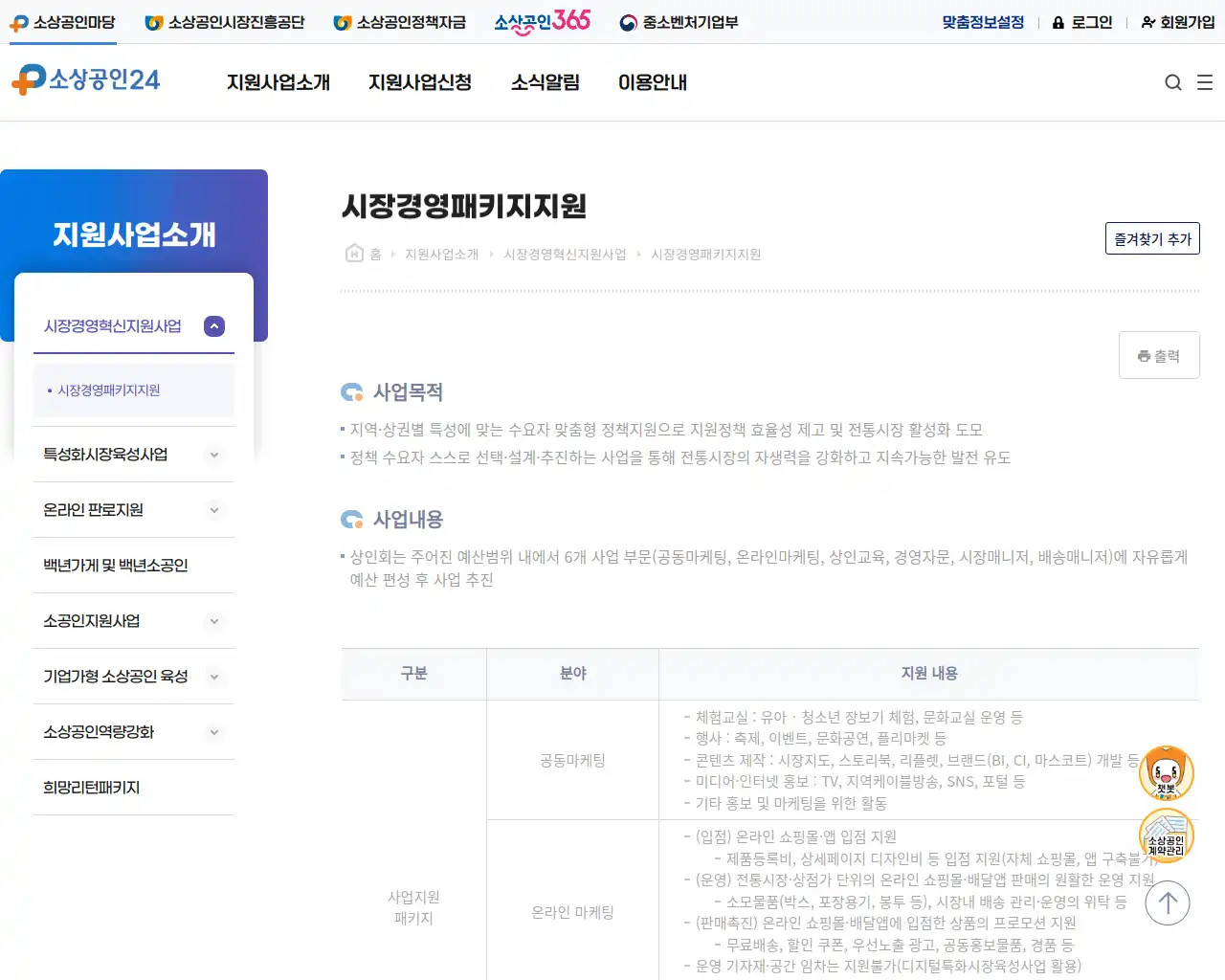Image resolution: width=1225 pixels, height=980 pixels.
Task: Open 소상공인365 from the top bar
Action: tap(542, 20)
